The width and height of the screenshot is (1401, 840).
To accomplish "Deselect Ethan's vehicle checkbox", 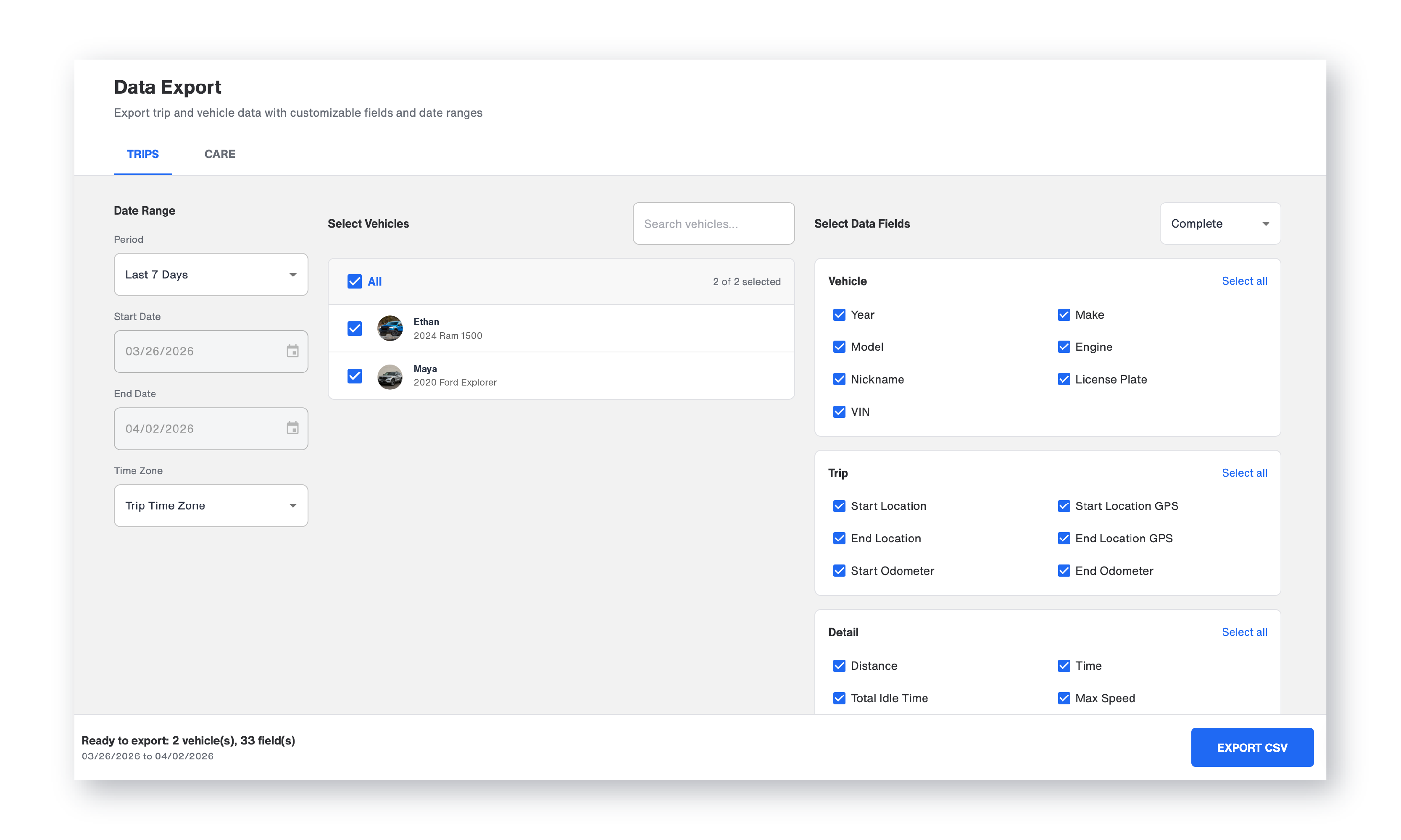I will [355, 328].
